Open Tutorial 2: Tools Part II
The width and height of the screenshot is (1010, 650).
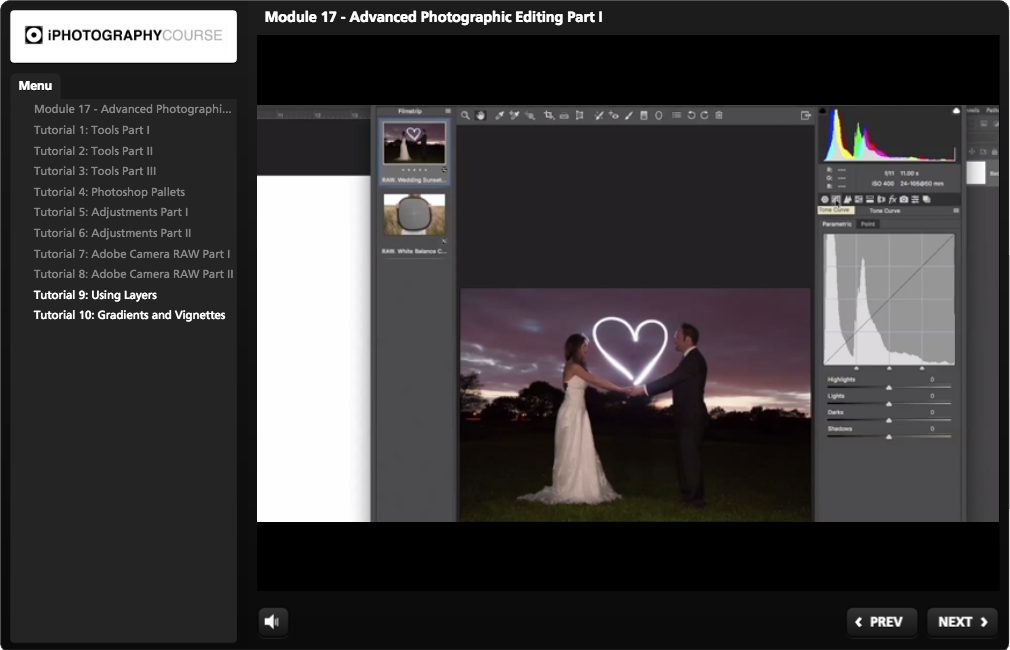[93, 151]
